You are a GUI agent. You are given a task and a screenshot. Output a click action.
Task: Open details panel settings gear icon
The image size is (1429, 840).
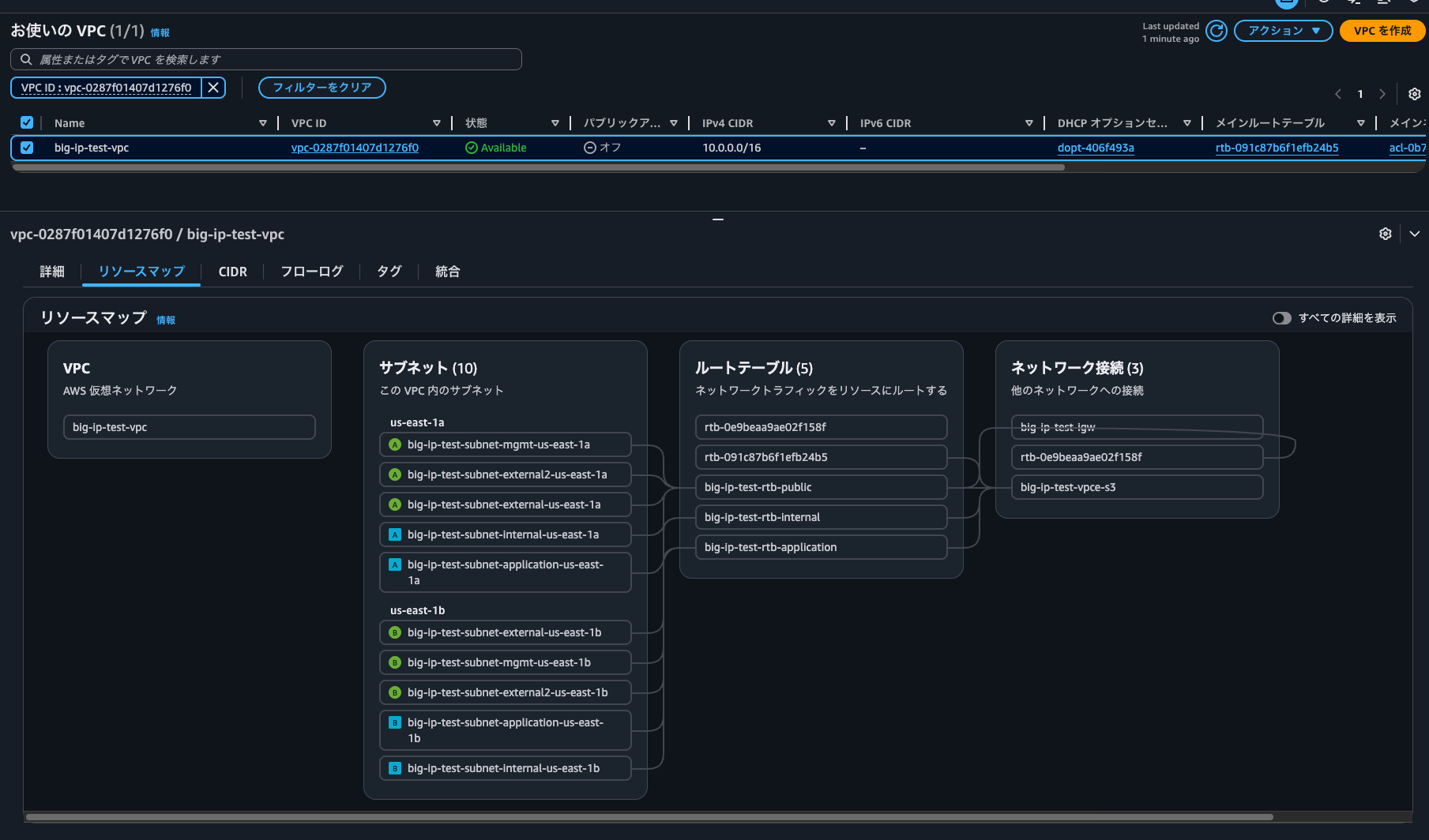pos(1385,234)
